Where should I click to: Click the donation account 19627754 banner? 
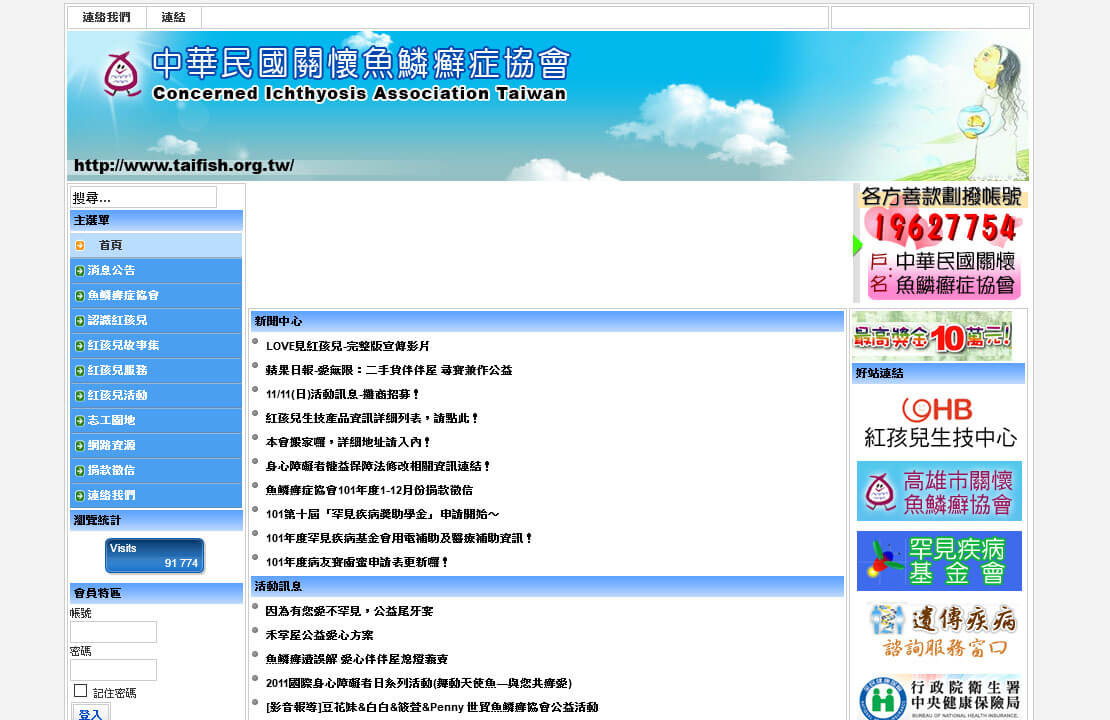pos(941,243)
